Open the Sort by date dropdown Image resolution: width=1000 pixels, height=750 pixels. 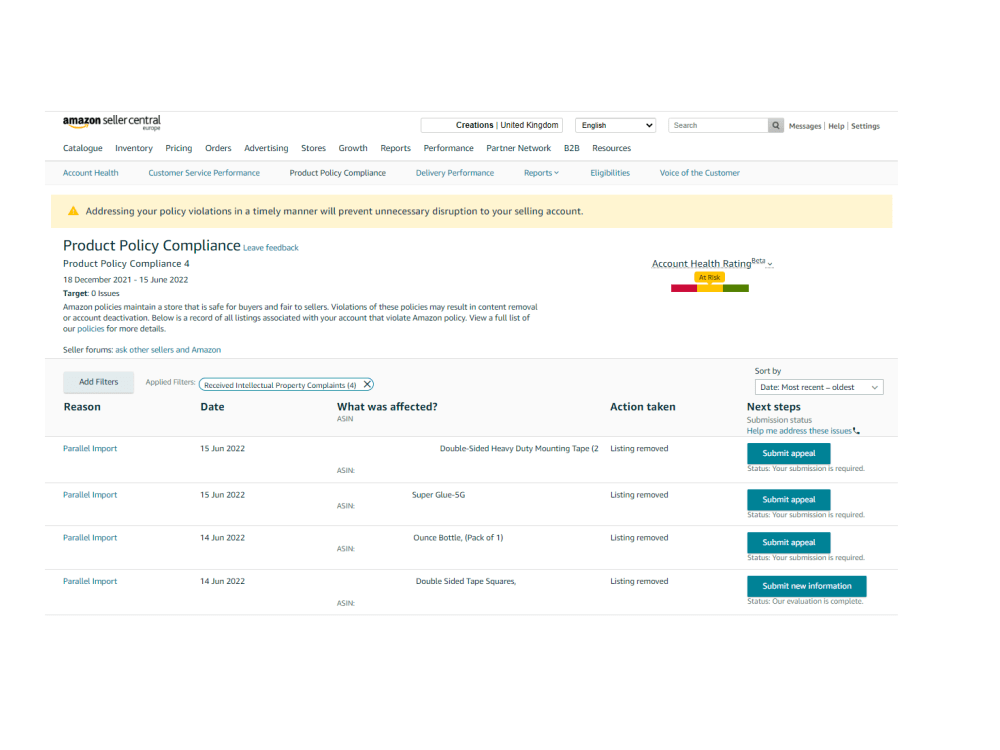819,387
